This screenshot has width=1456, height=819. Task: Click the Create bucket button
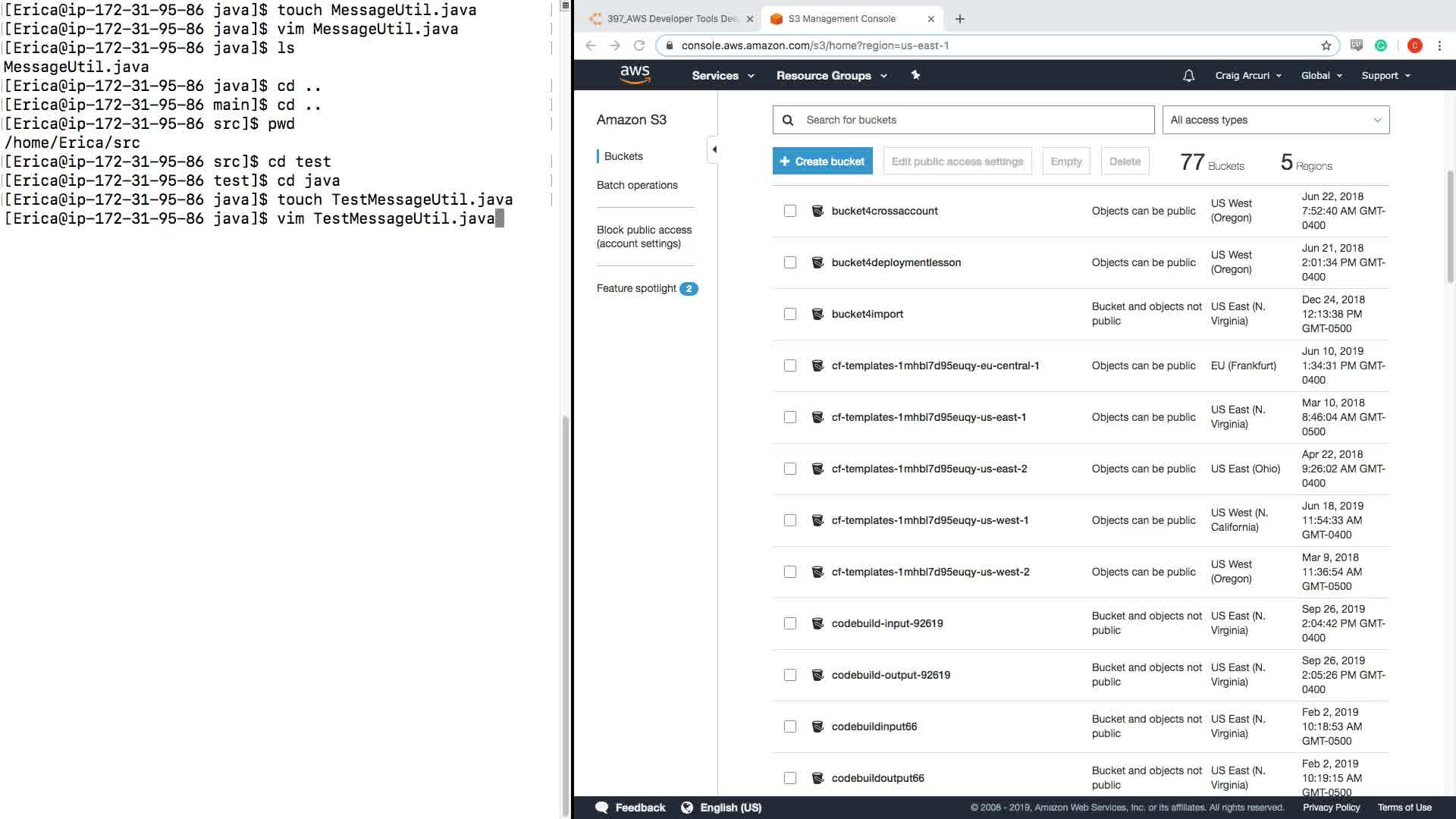tap(822, 162)
